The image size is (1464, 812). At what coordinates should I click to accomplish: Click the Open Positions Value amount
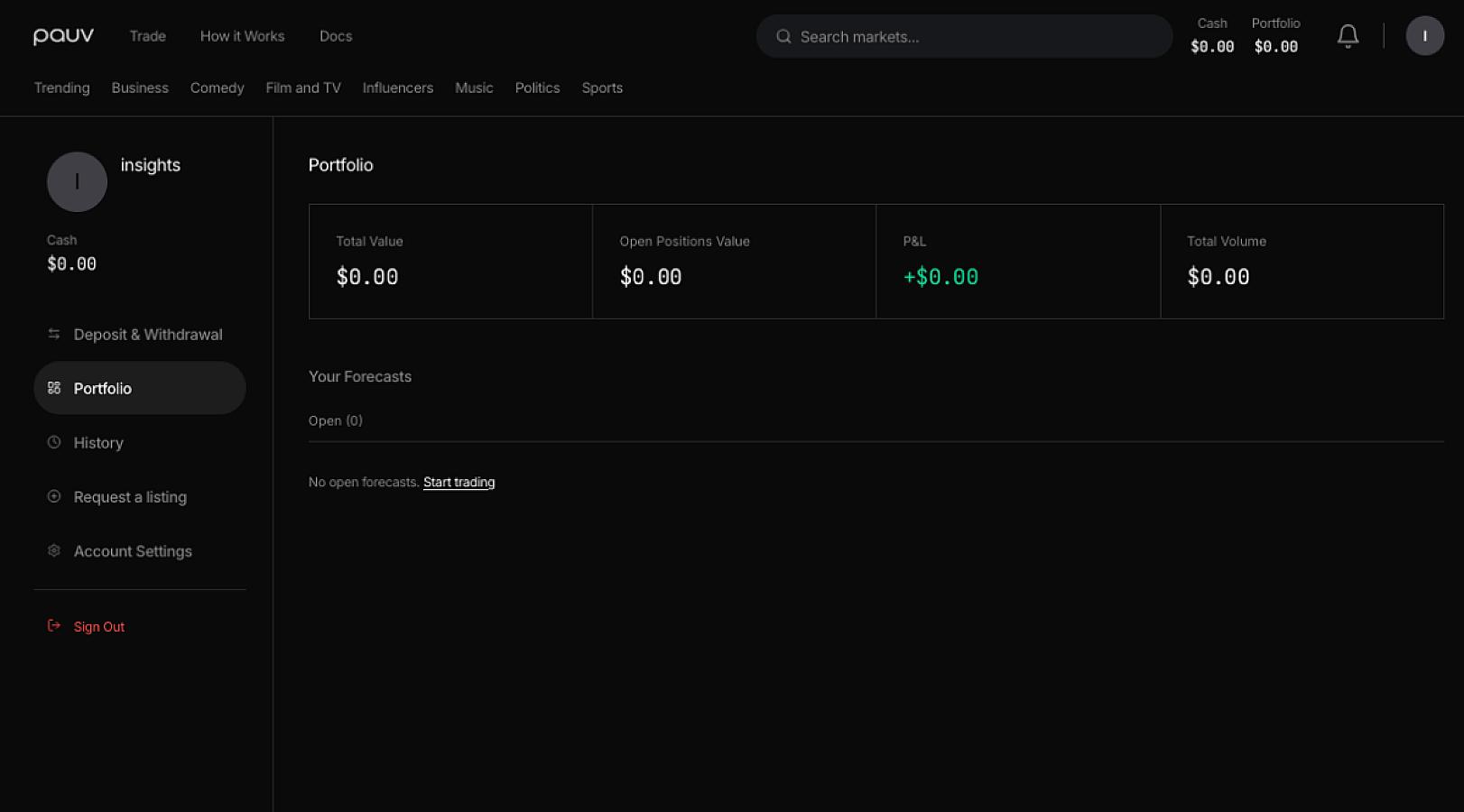[651, 277]
